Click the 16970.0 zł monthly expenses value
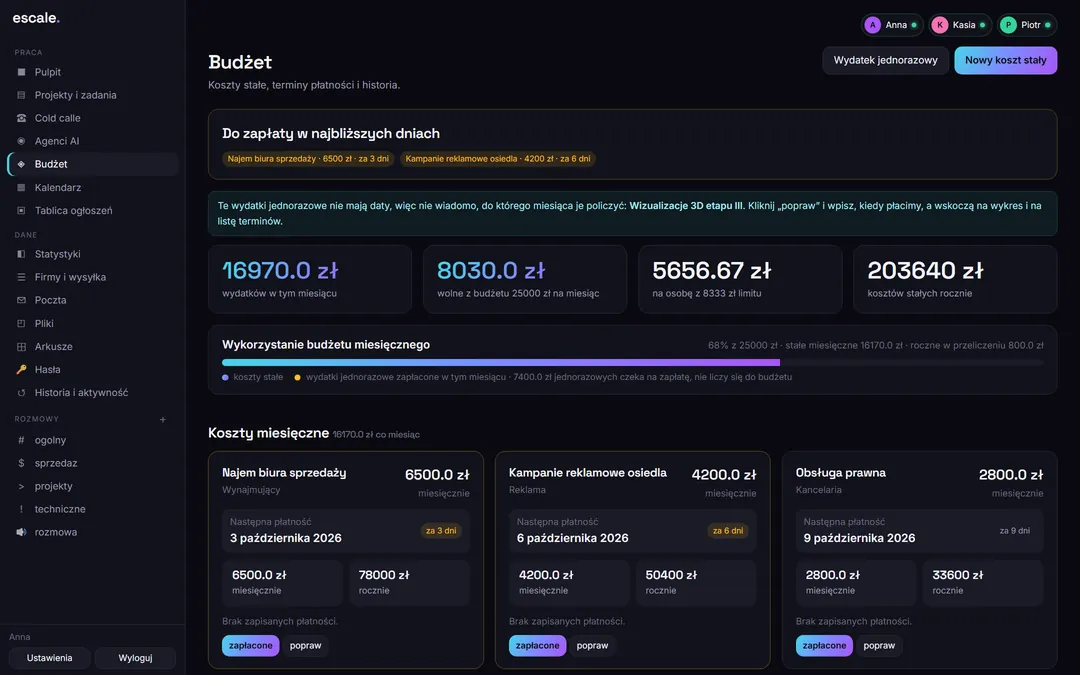Screen dimensions: 1080x675 pyautogui.click(x=280, y=271)
